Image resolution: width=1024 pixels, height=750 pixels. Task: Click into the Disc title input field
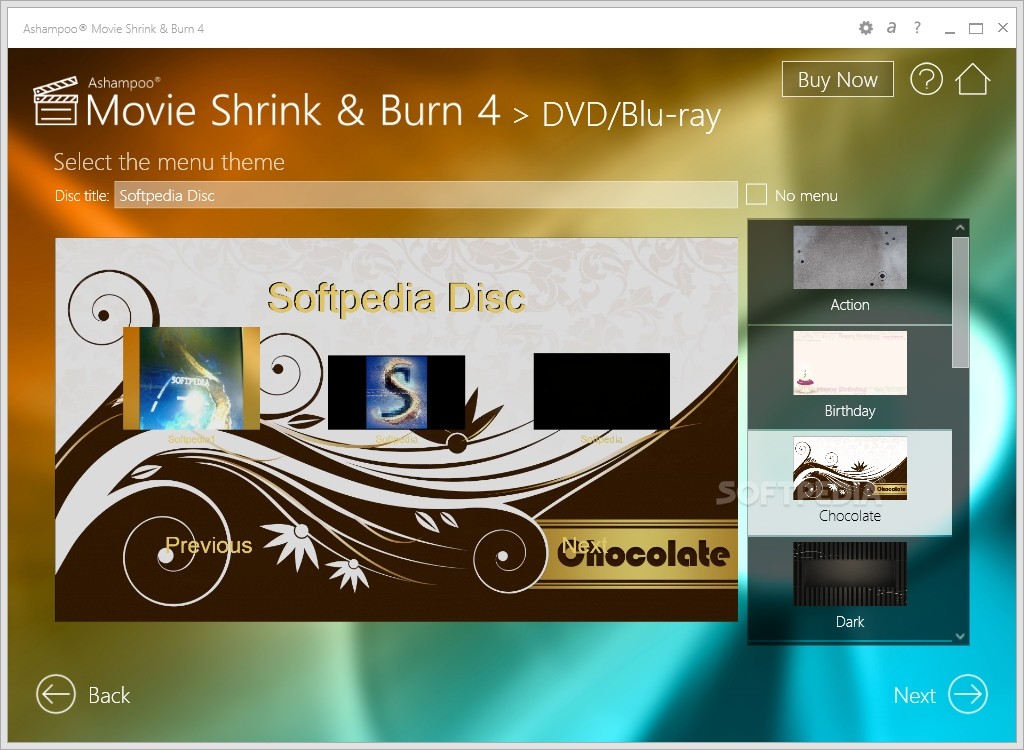pyautogui.click(x=426, y=195)
